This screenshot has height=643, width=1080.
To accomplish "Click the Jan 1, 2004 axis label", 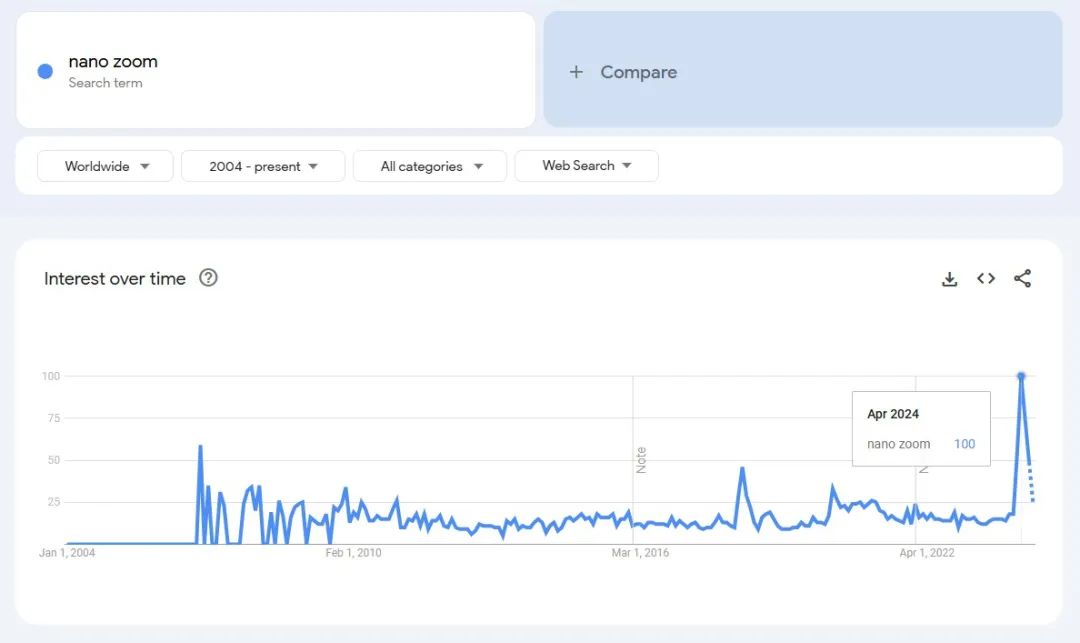I will pos(68,553).
